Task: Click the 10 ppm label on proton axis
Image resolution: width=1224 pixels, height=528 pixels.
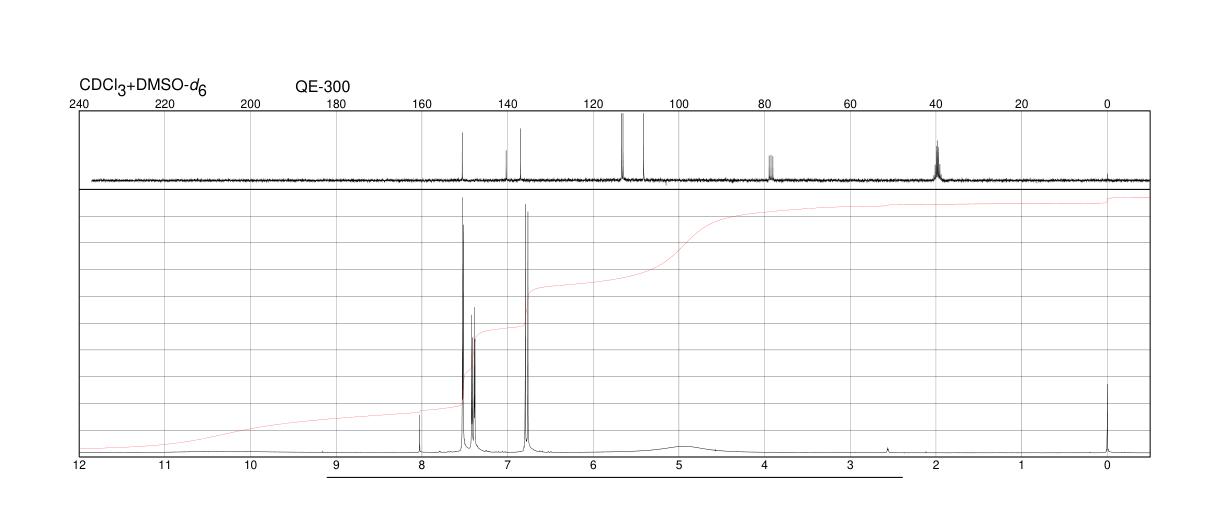Action: 250,465
